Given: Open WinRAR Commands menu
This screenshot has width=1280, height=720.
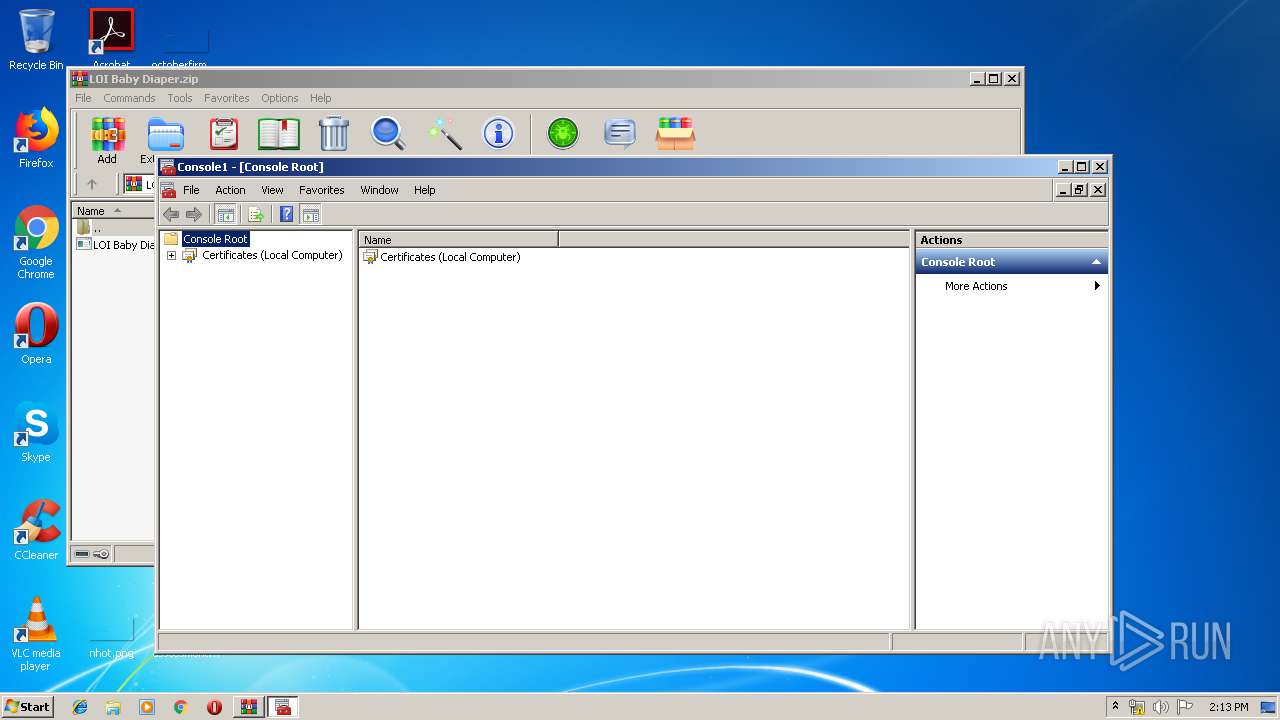Looking at the screenshot, I should [129, 98].
